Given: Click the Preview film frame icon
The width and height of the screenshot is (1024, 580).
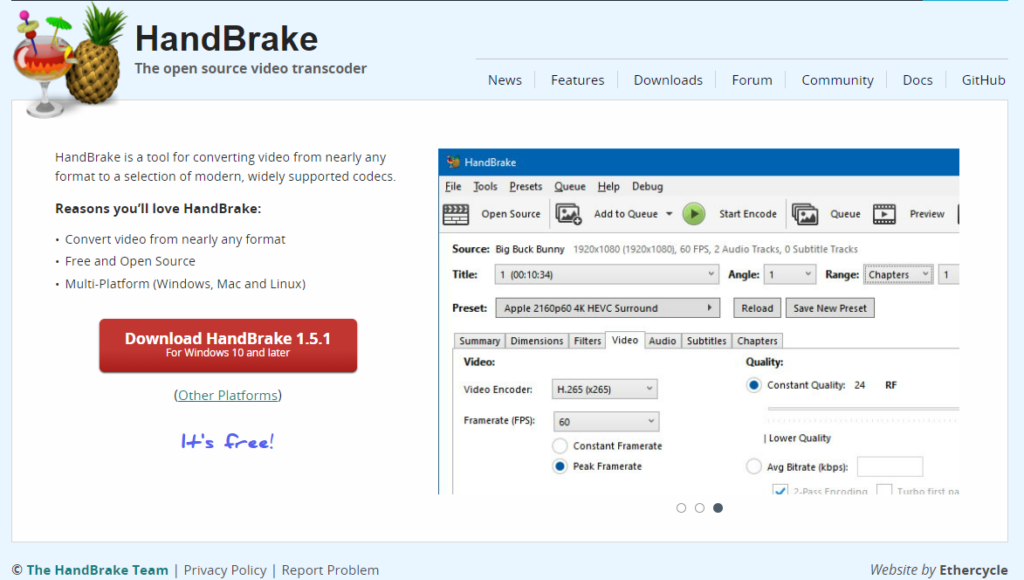Looking at the screenshot, I should coord(884,214).
